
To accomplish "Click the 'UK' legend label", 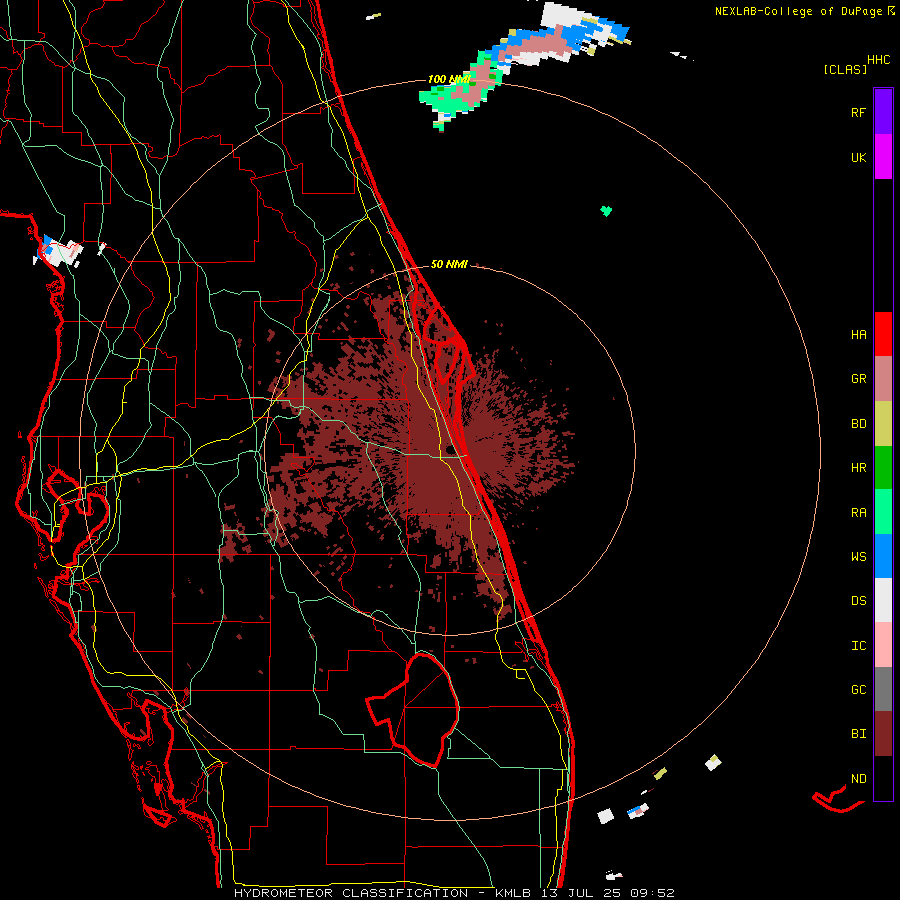I will [x=858, y=157].
